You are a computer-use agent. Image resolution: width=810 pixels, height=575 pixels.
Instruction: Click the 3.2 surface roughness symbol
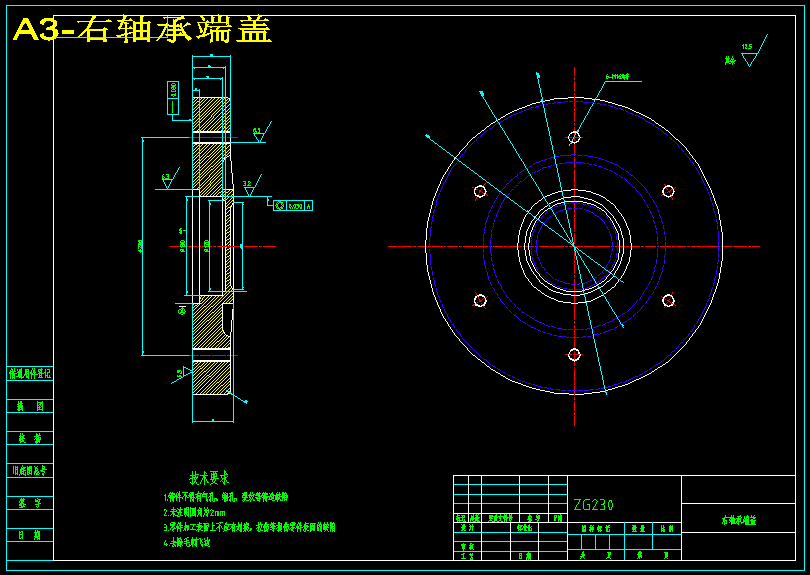252,186
